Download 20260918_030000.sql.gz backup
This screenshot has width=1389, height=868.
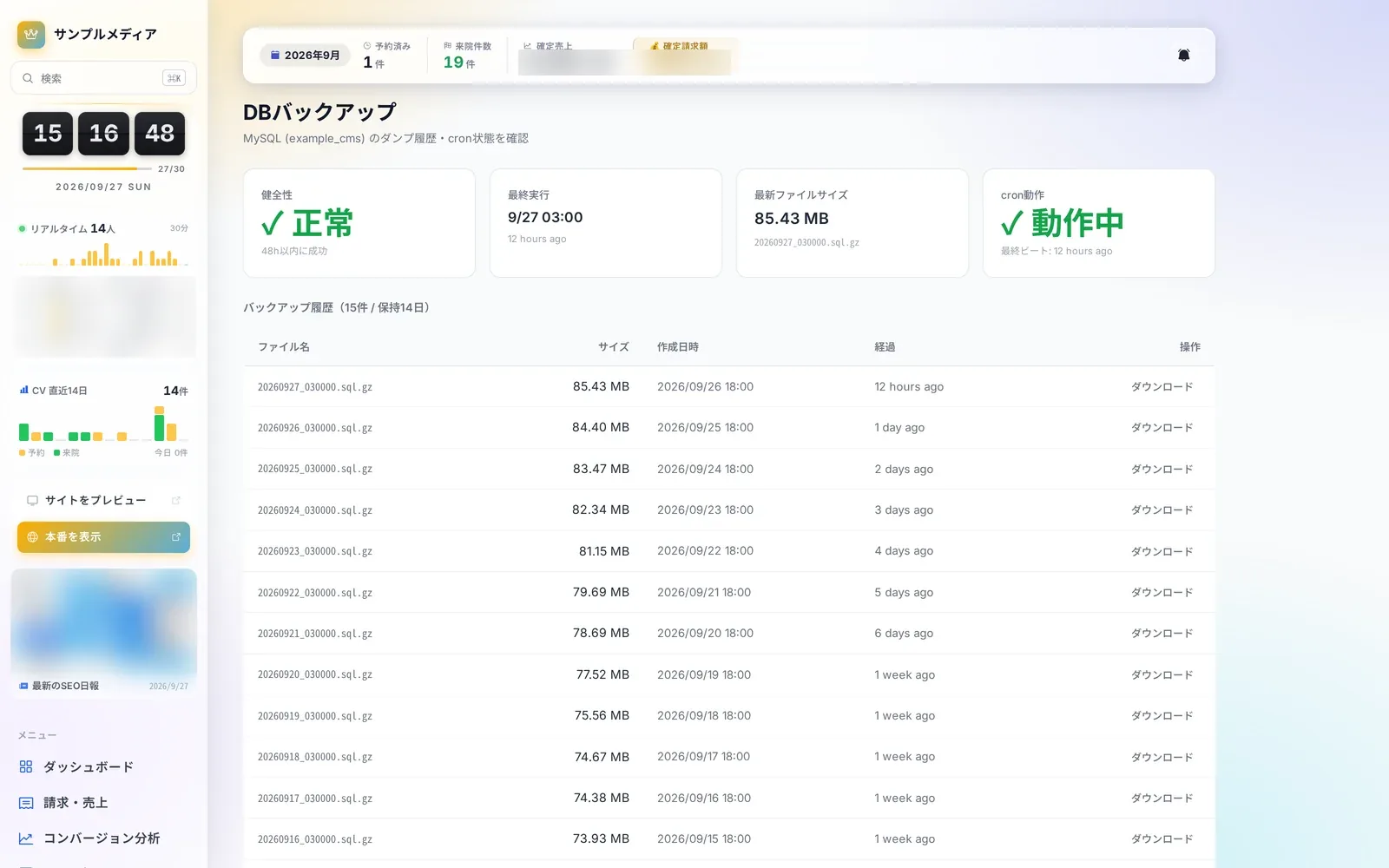[x=1162, y=757]
